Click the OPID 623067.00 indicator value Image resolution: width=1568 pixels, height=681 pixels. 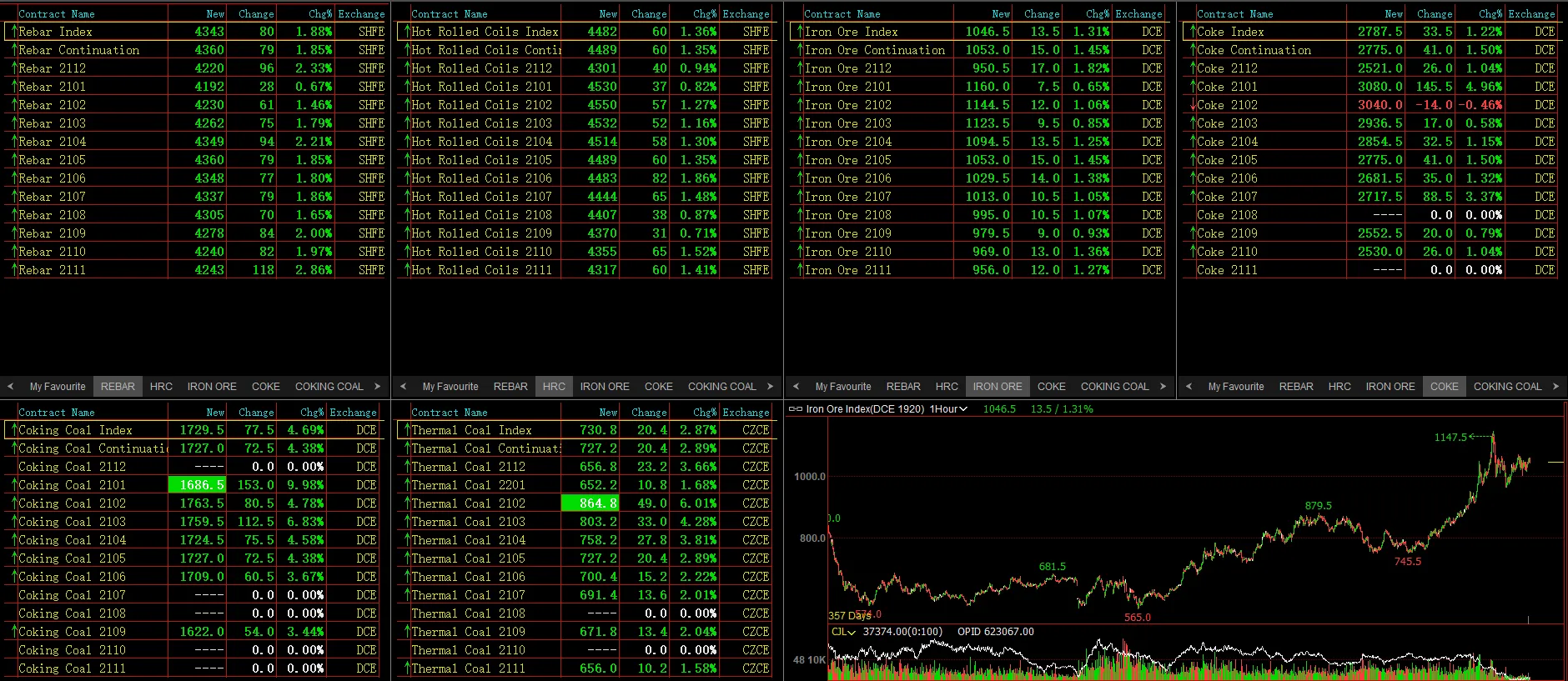995,632
